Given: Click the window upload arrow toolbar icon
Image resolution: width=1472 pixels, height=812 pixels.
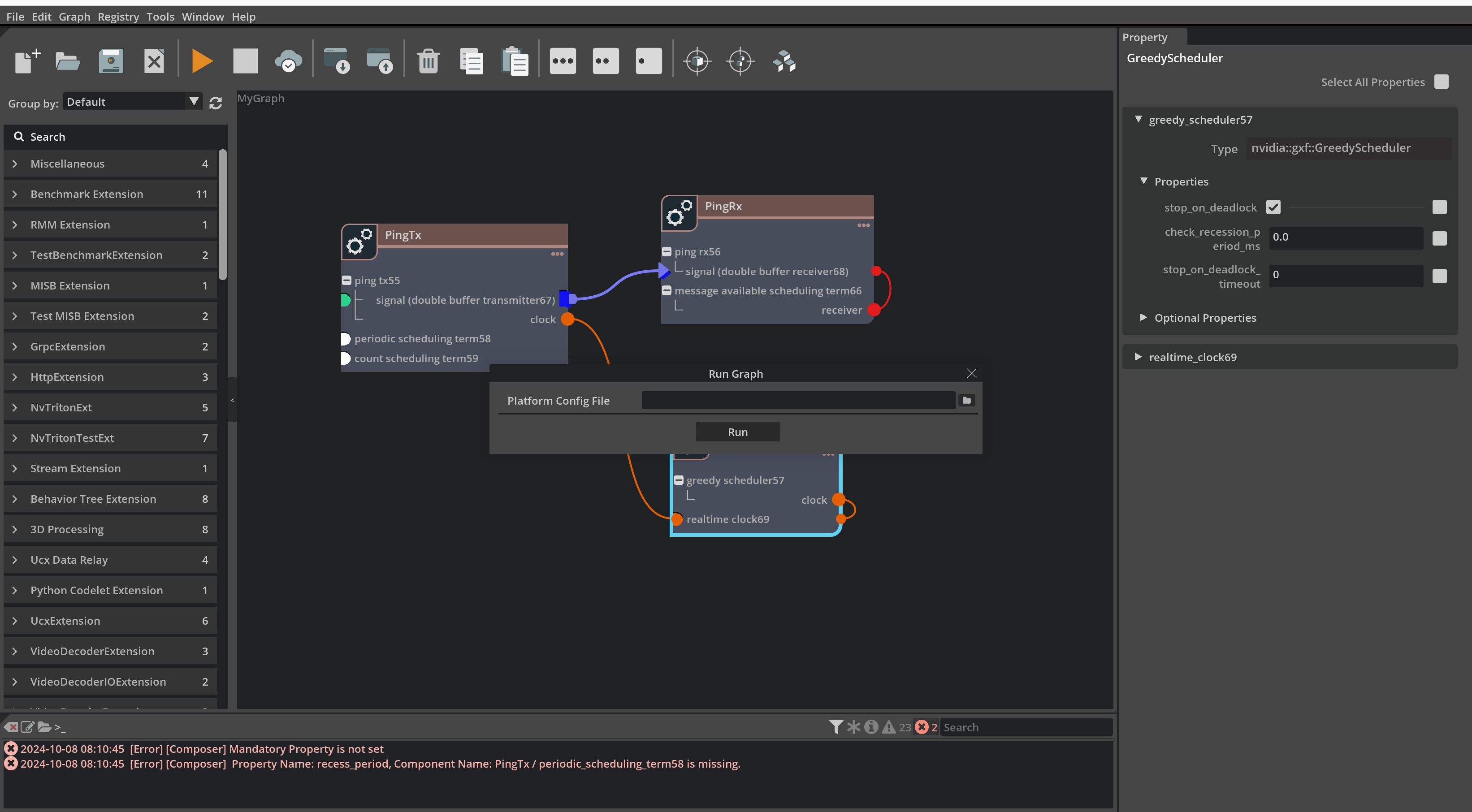Looking at the screenshot, I should coord(380,61).
